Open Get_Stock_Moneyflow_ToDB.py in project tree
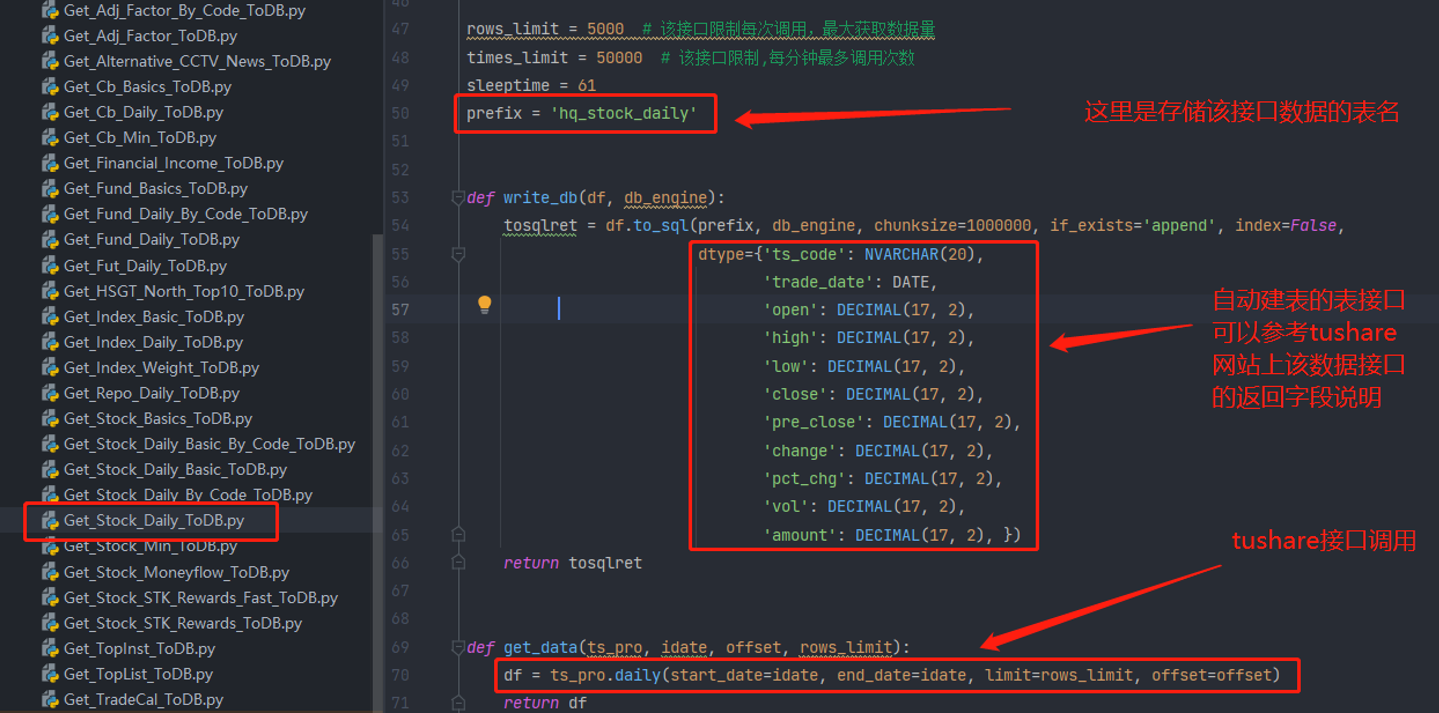The width and height of the screenshot is (1439, 713). click(x=176, y=573)
